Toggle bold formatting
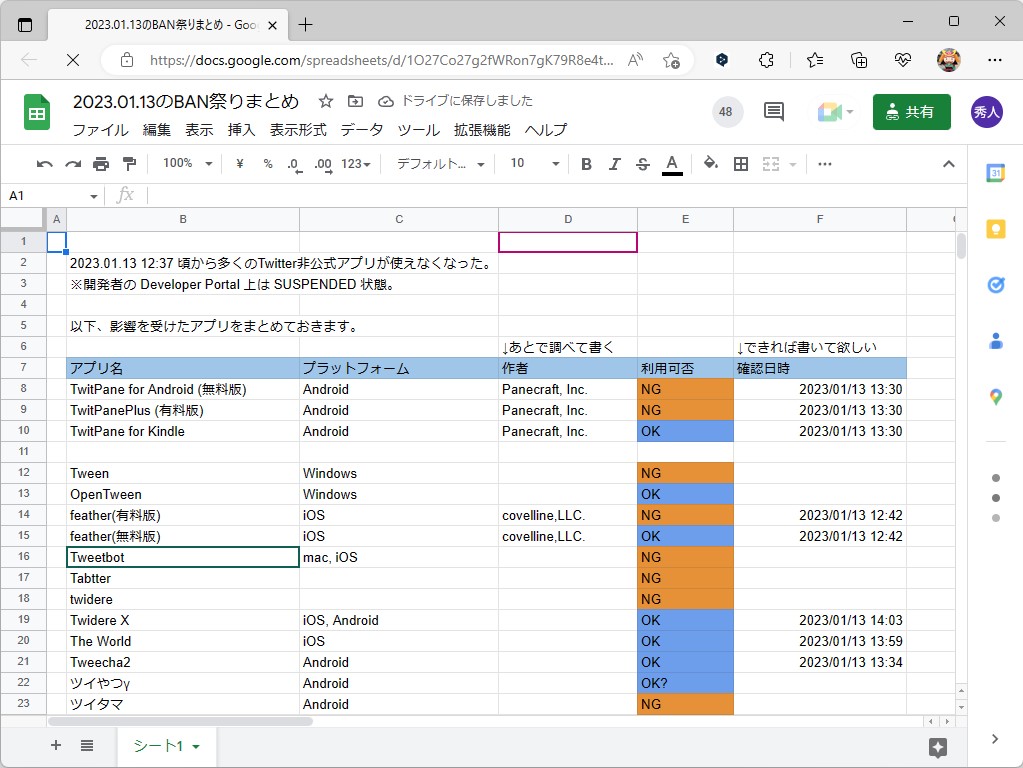This screenshot has height=768, width=1023. [x=586, y=163]
